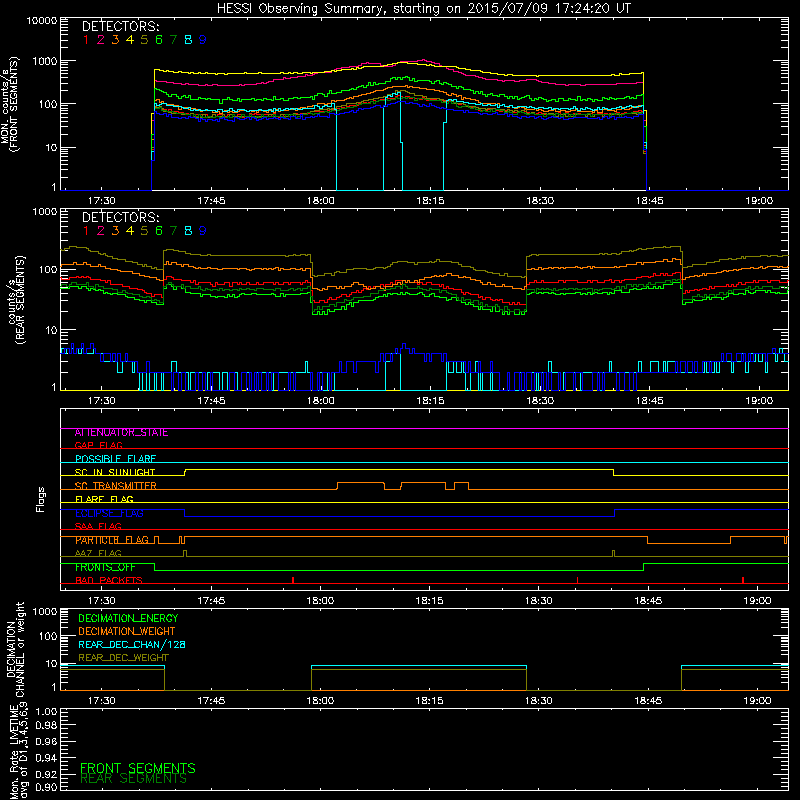800x800 pixels.
Task: Click the DETECTORS: label in front segments panel
Action: click(120, 27)
